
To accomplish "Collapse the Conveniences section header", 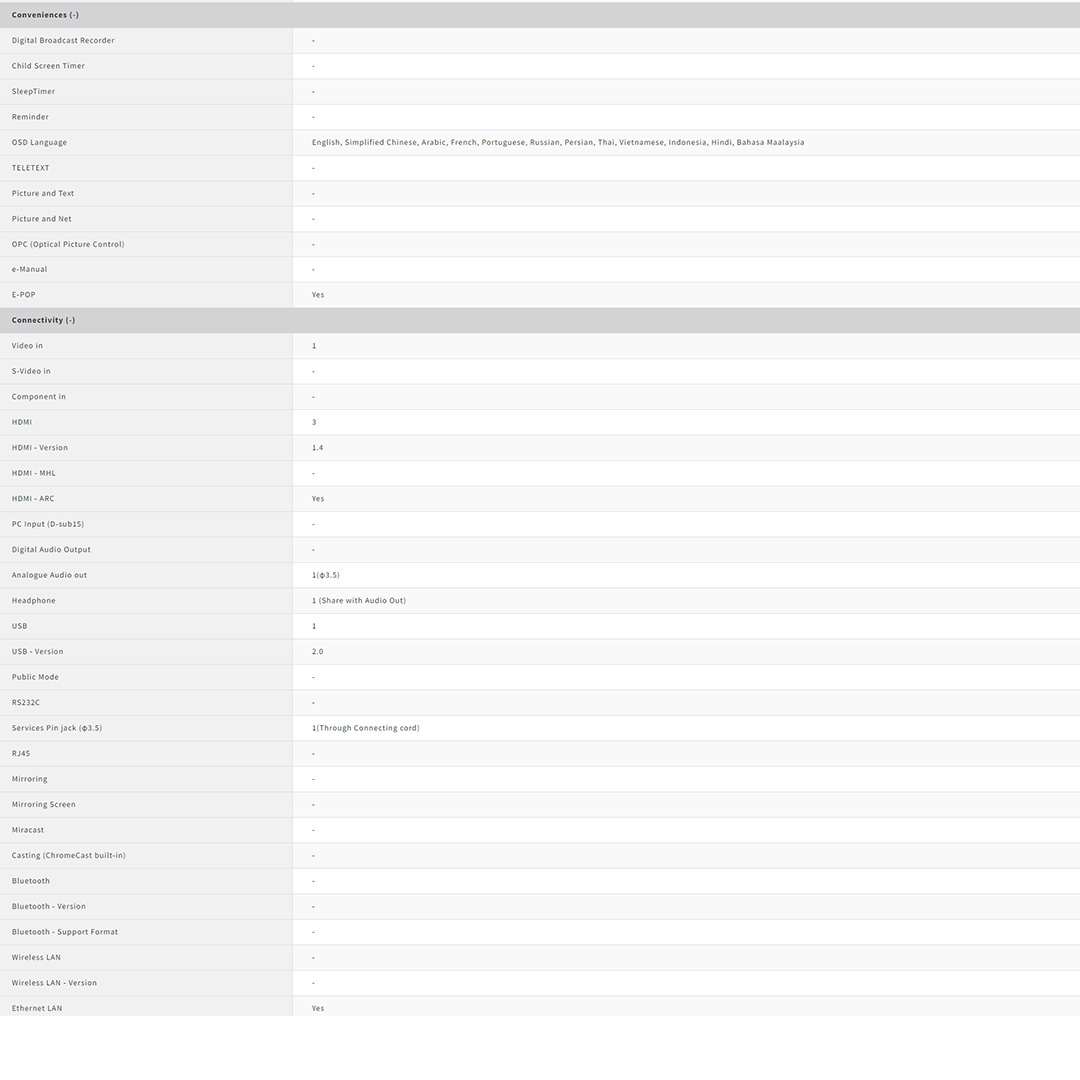I will click(x=45, y=15).
